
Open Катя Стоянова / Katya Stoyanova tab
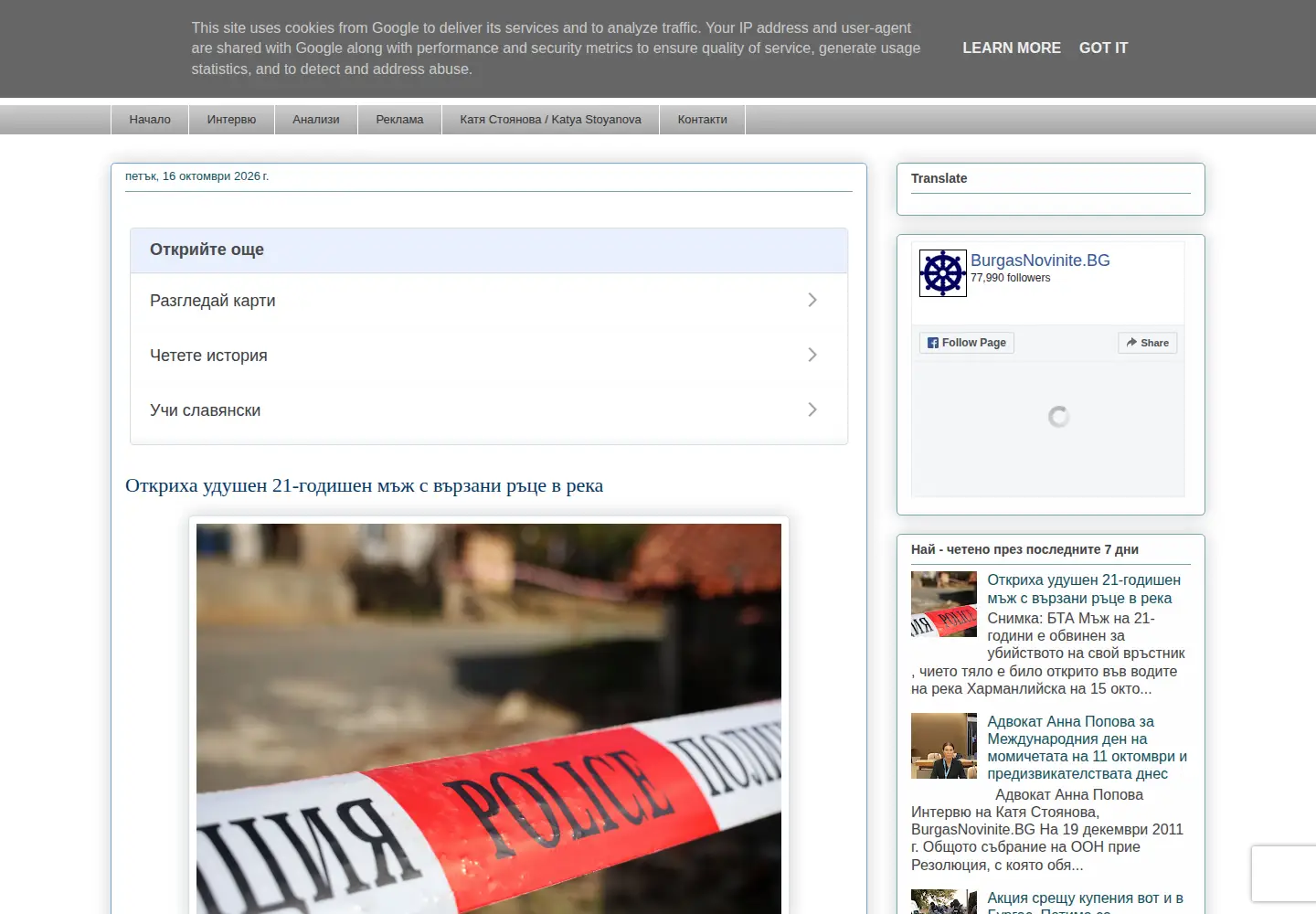click(550, 120)
